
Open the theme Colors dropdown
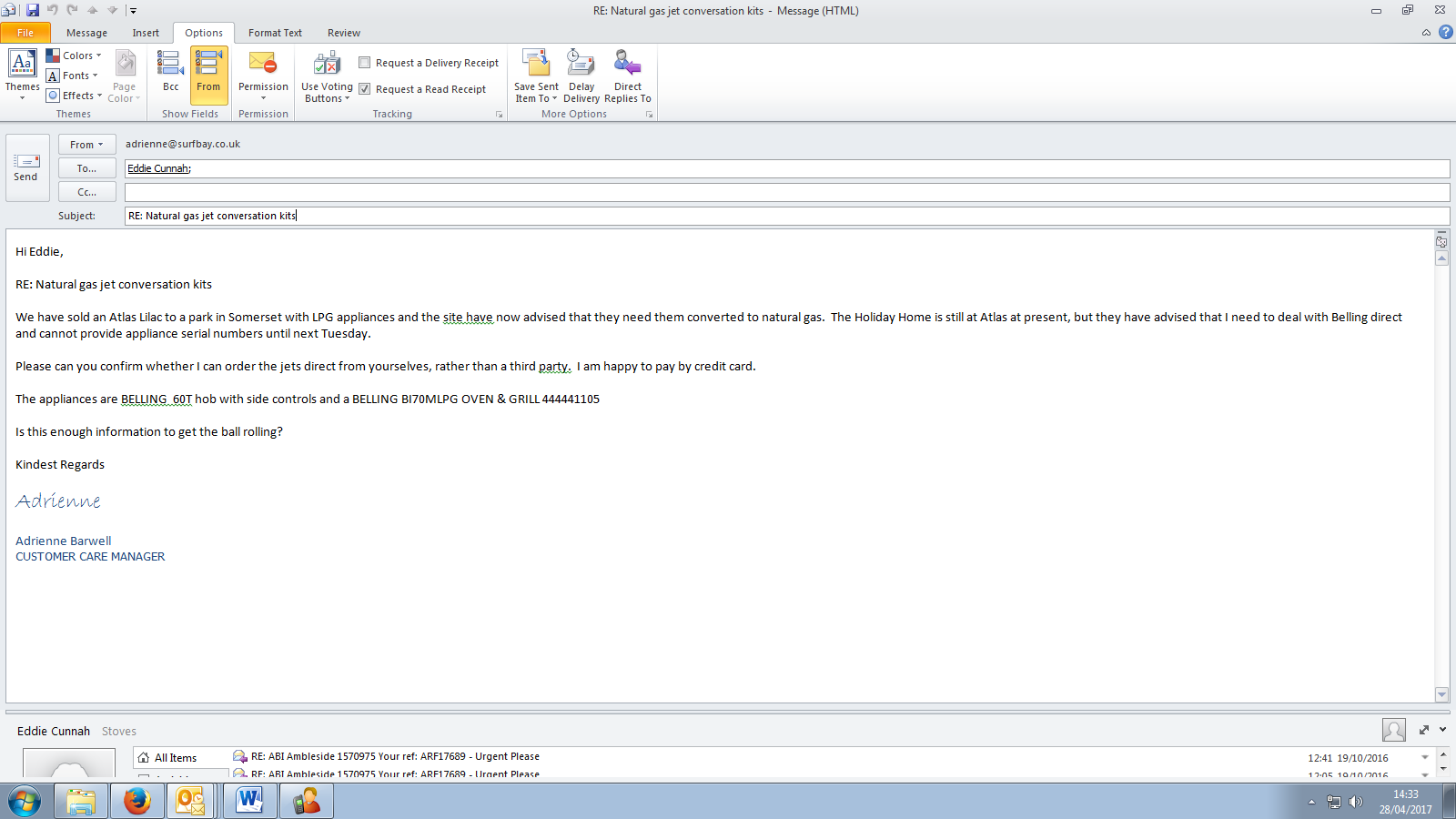[x=75, y=56]
